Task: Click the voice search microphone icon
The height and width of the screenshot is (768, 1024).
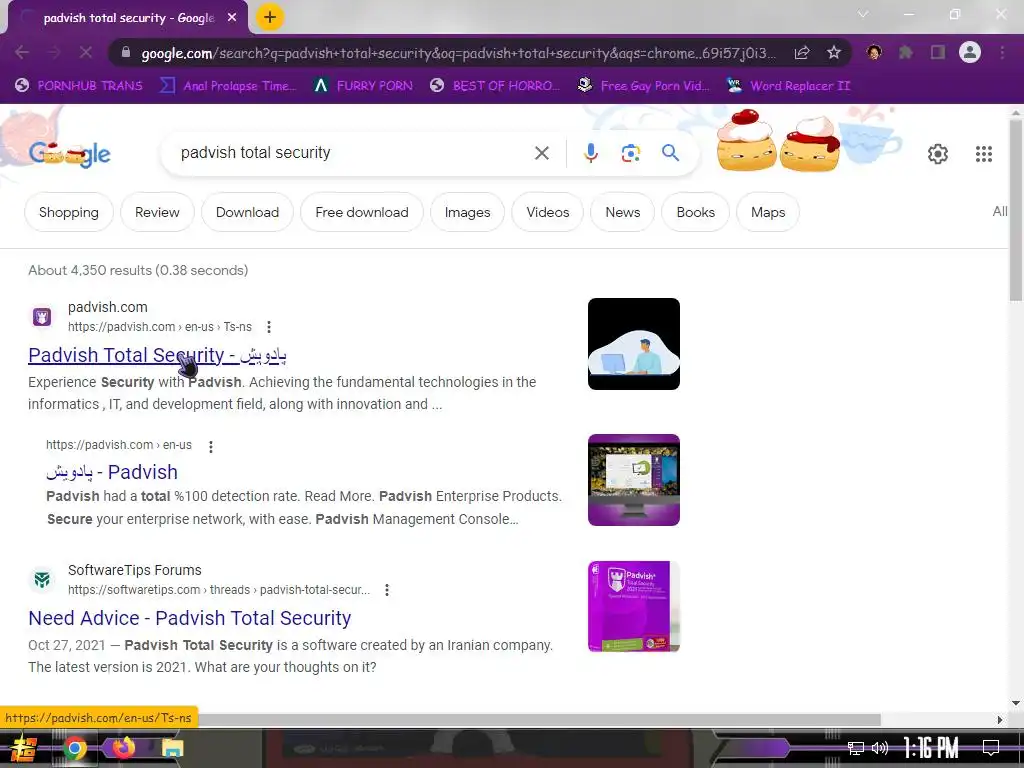Action: click(590, 153)
